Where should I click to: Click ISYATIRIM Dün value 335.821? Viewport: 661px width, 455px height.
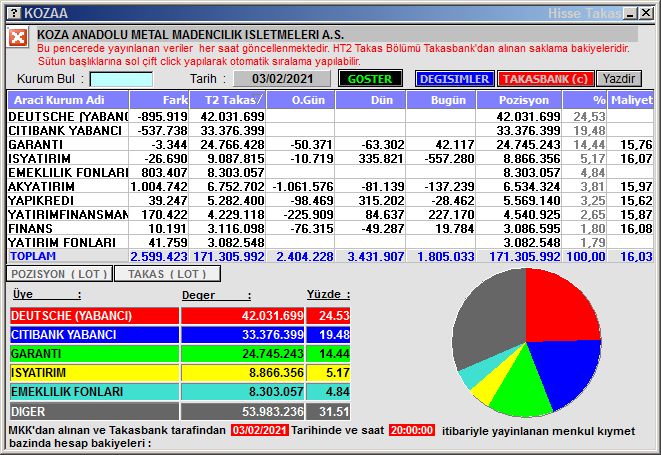click(x=381, y=159)
